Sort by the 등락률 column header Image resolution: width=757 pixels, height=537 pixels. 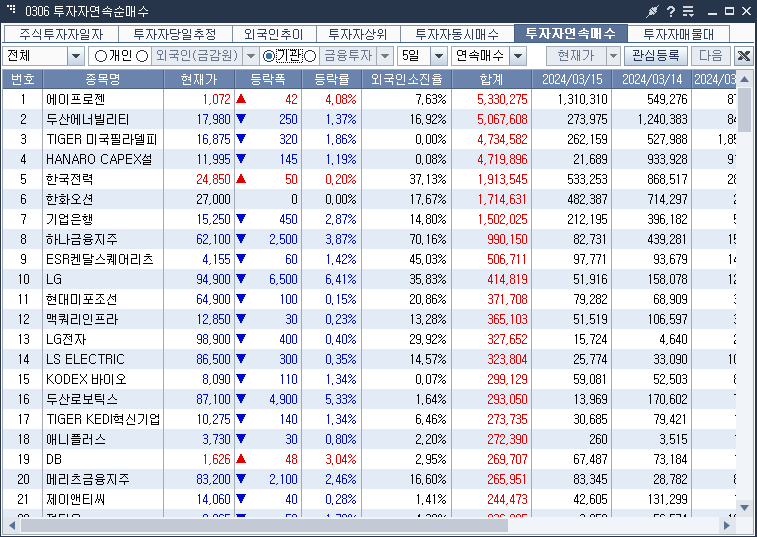[x=331, y=79]
